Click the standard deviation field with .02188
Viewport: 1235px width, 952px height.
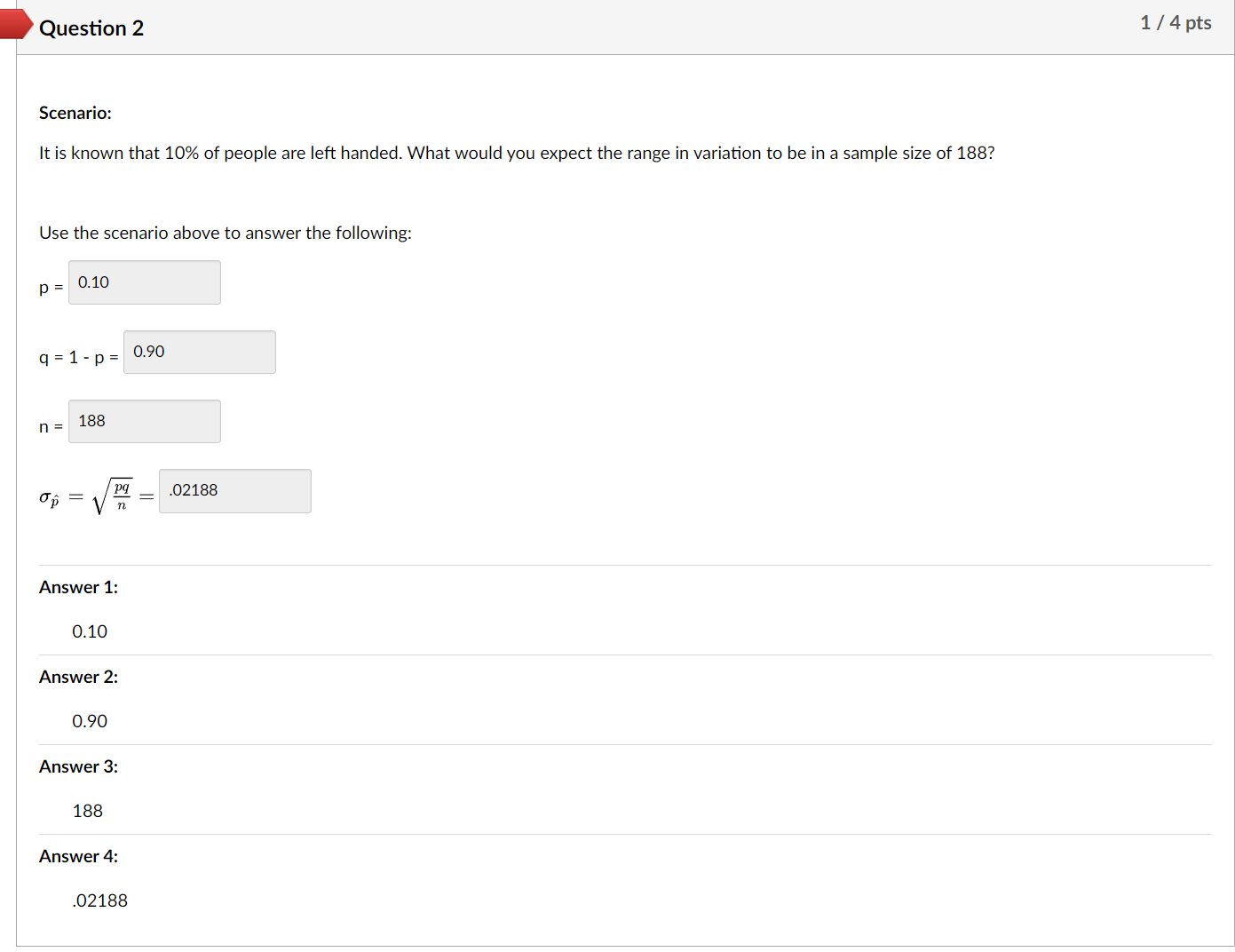(x=235, y=491)
